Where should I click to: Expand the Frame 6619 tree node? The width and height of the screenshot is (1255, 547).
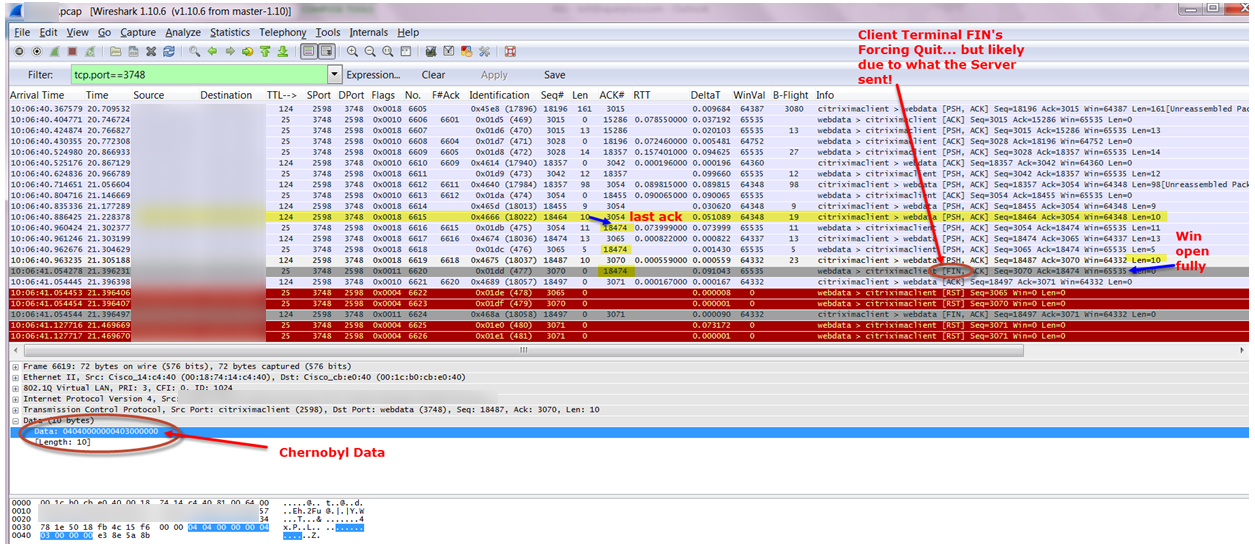(x=14, y=366)
